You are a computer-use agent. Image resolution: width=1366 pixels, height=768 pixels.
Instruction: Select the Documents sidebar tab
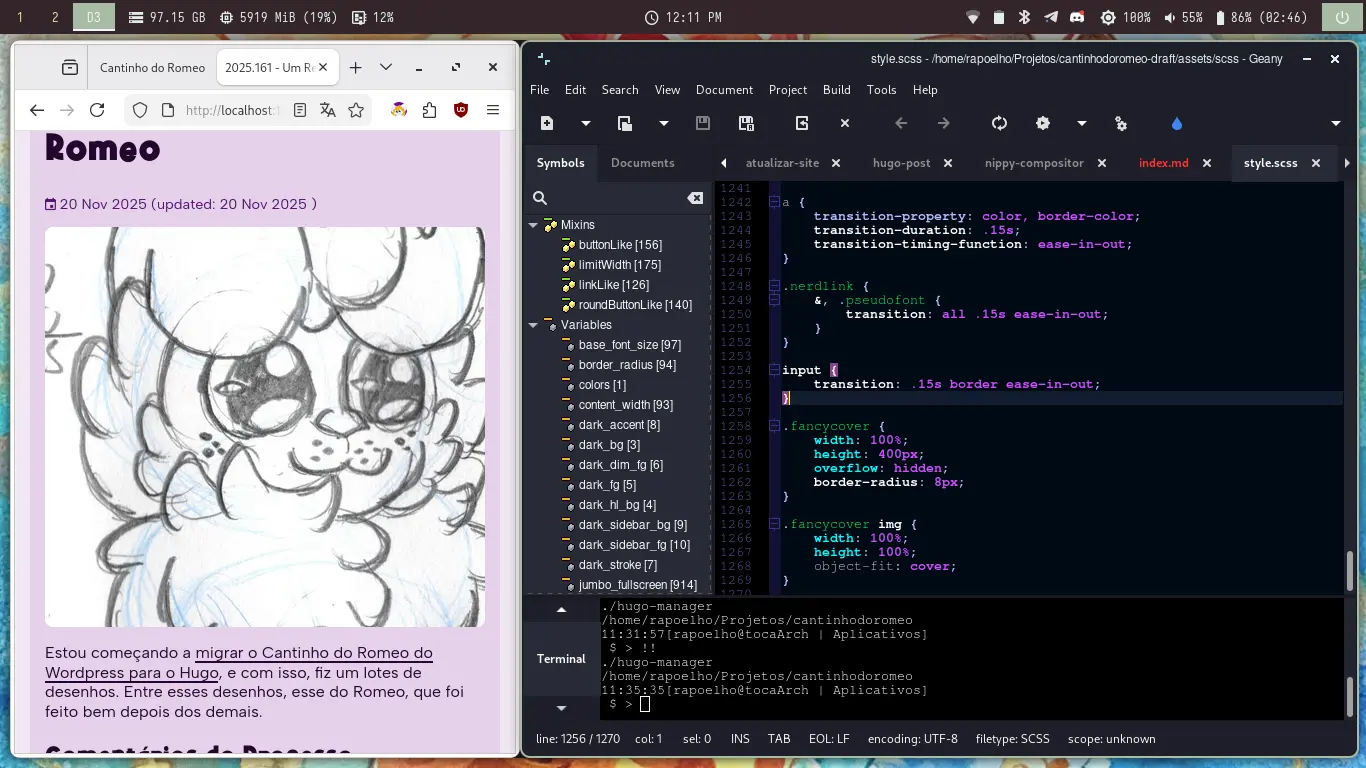coord(642,163)
